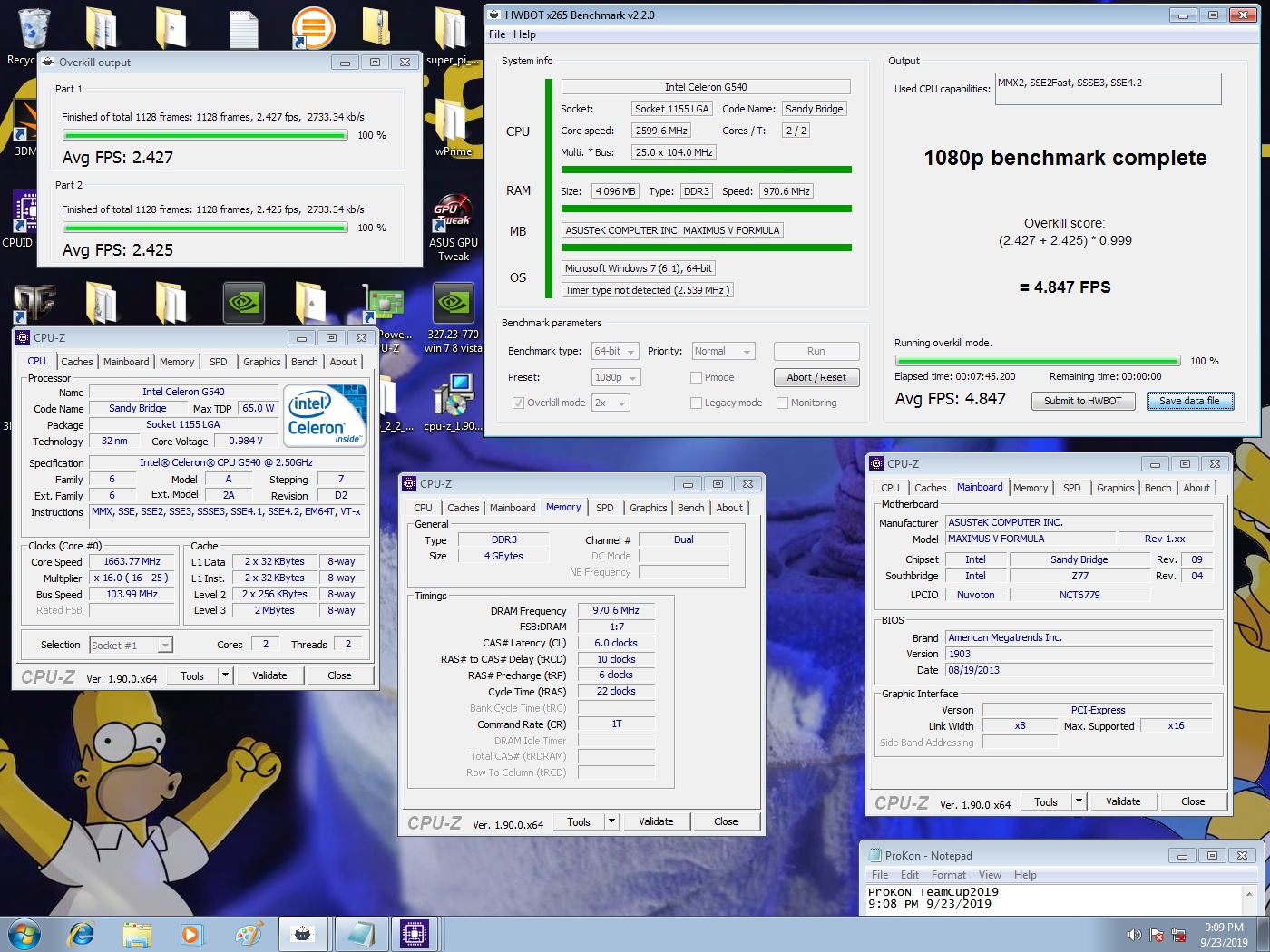
Task: Click Submit to HWBOT button
Action: (x=1083, y=401)
